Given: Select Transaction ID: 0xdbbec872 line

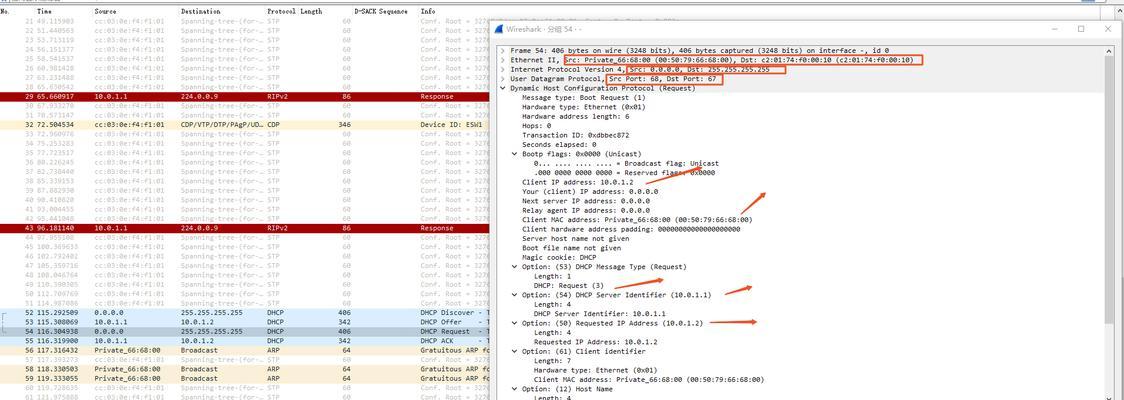Looking at the screenshot, I should pos(576,135).
